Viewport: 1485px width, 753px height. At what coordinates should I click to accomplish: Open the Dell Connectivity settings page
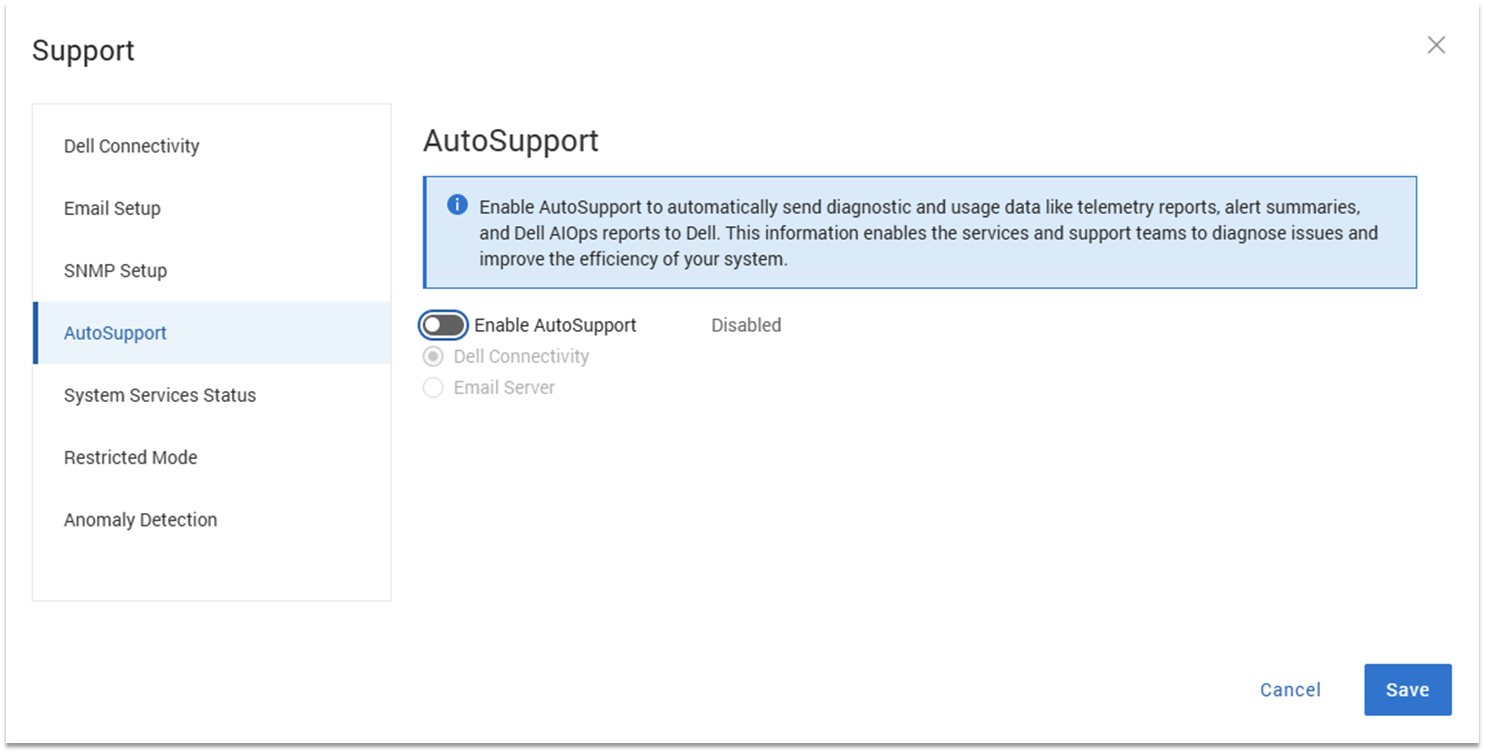pos(131,146)
